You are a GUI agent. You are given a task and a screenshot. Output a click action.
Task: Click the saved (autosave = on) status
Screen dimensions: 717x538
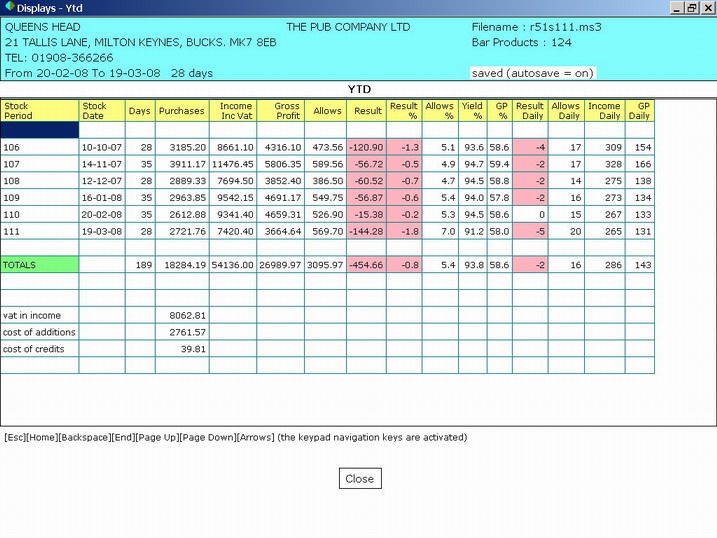tap(532, 73)
